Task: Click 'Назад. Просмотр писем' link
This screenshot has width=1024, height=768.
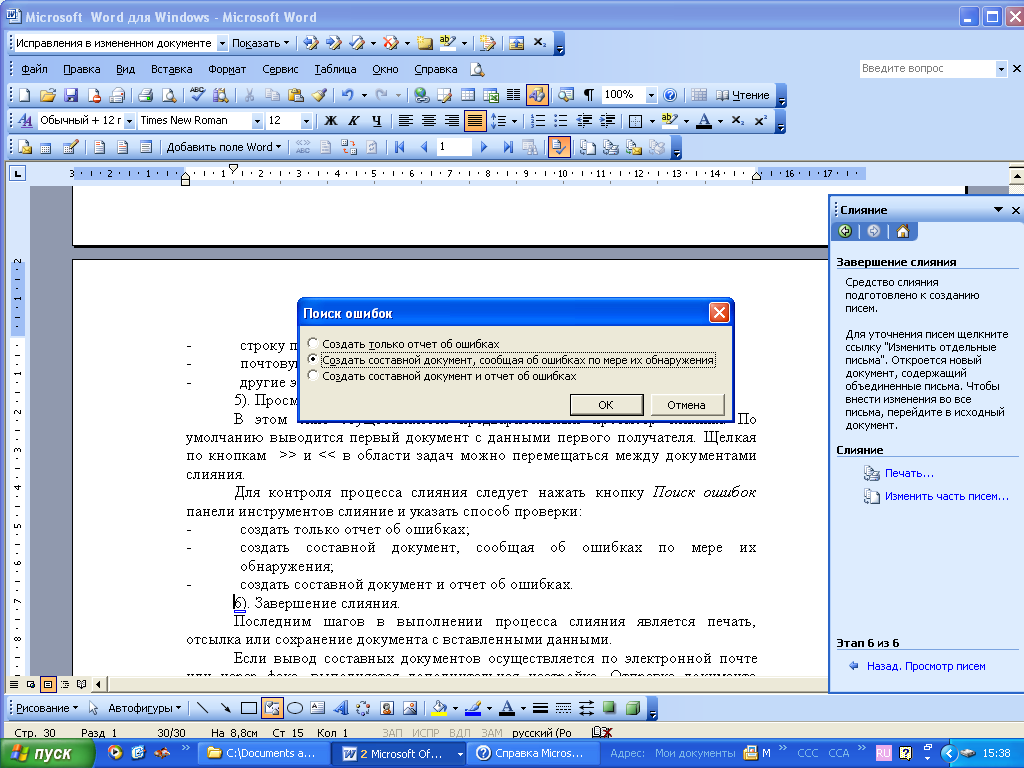Action: [926, 666]
